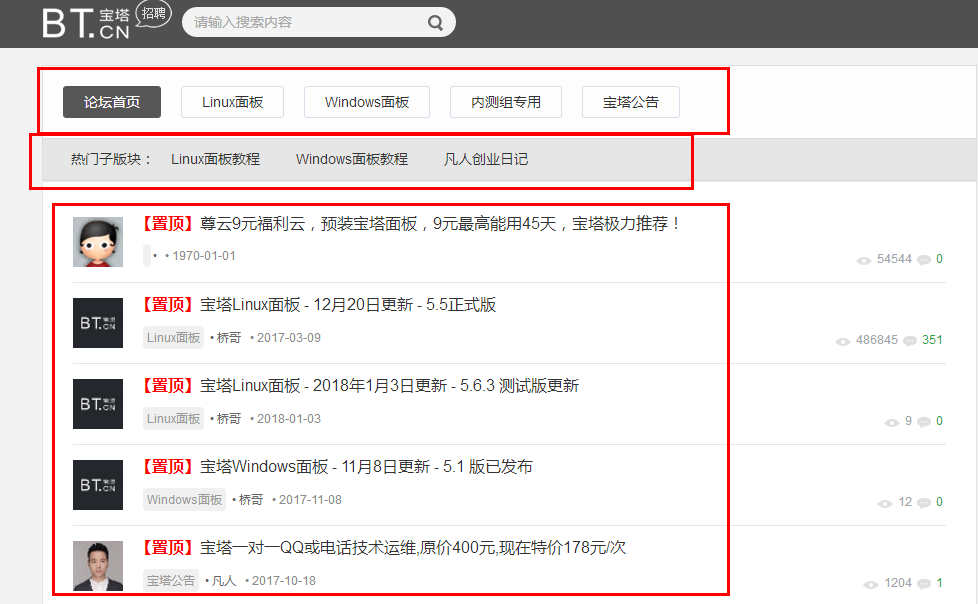
Task: Click the eye icon beside 12 views
Action: [885, 504]
